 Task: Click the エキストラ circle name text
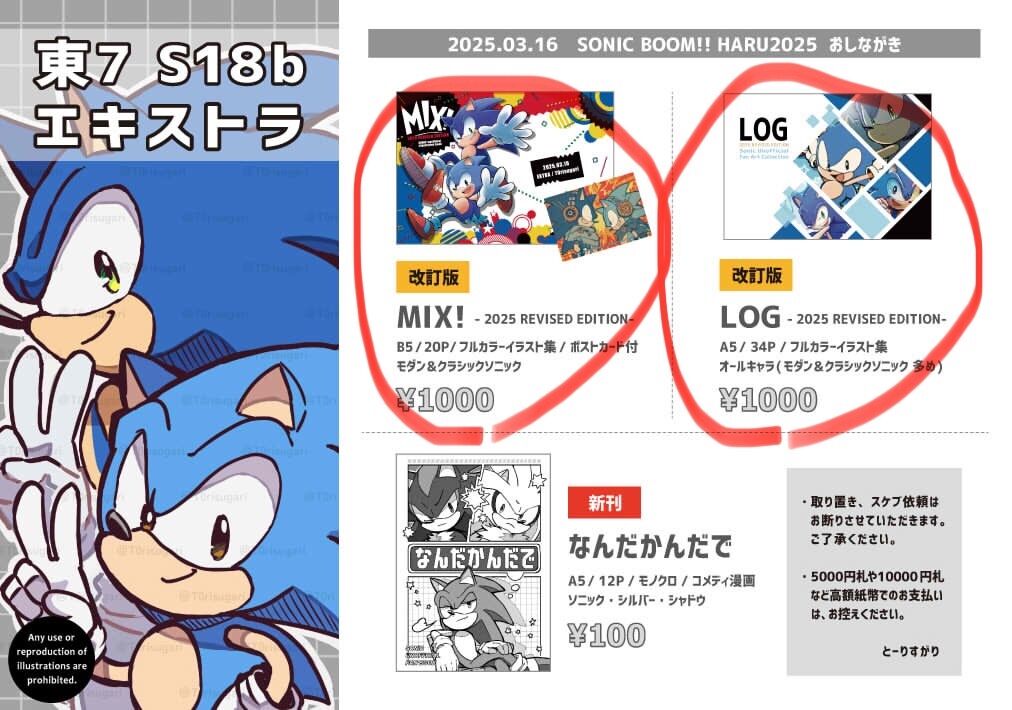(169, 125)
